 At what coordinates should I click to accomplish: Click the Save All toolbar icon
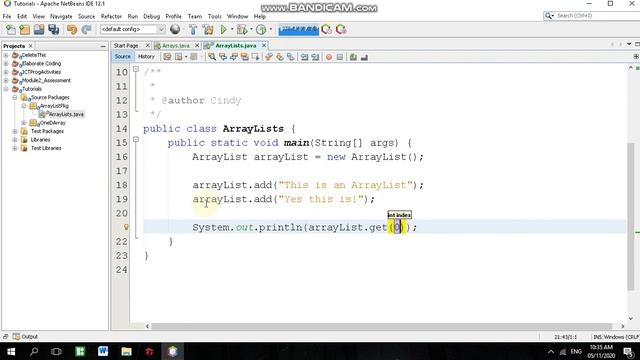[x=54, y=29]
